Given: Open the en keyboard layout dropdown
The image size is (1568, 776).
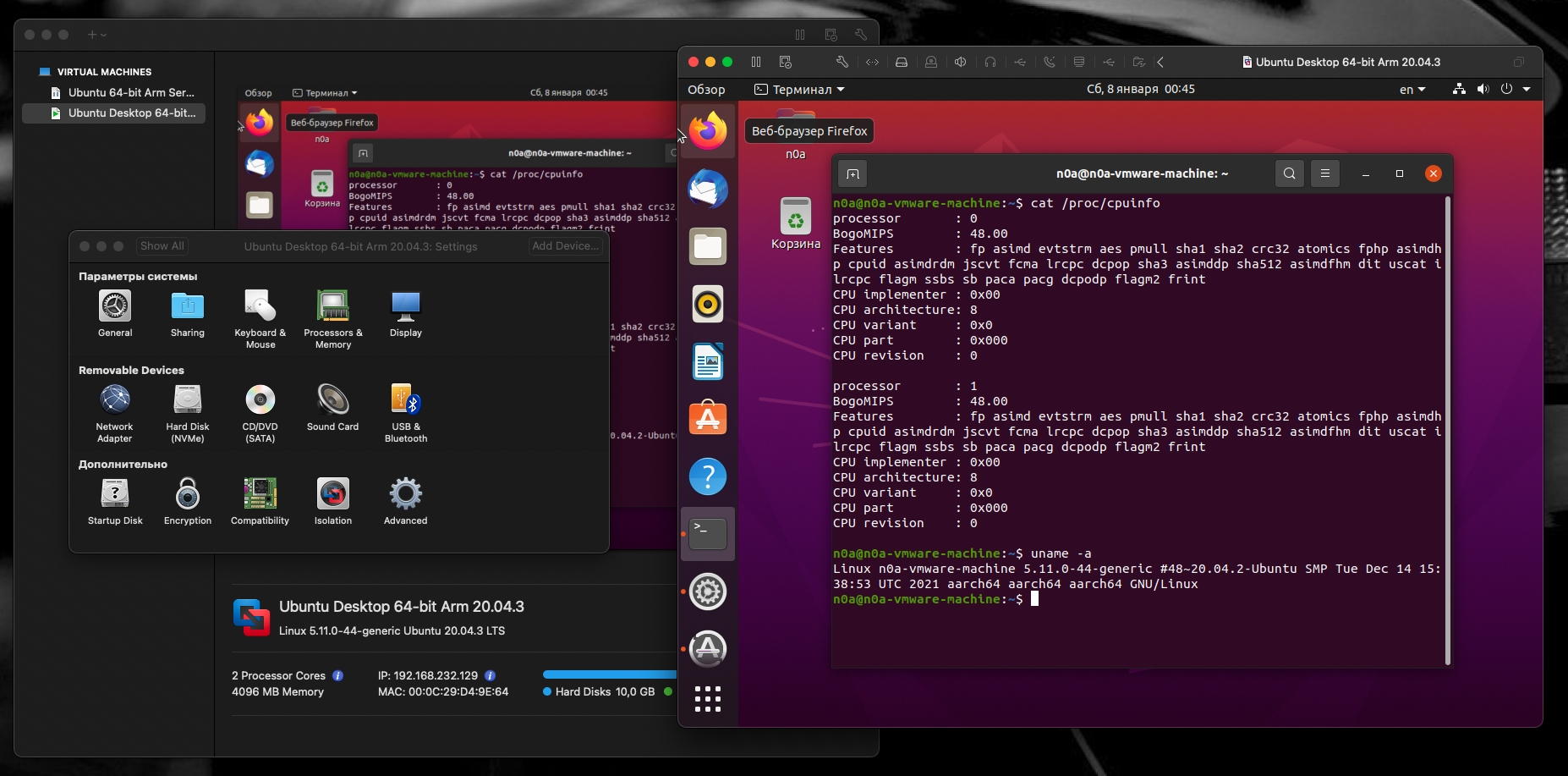Looking at the screenshot, I should [1412, 90].
